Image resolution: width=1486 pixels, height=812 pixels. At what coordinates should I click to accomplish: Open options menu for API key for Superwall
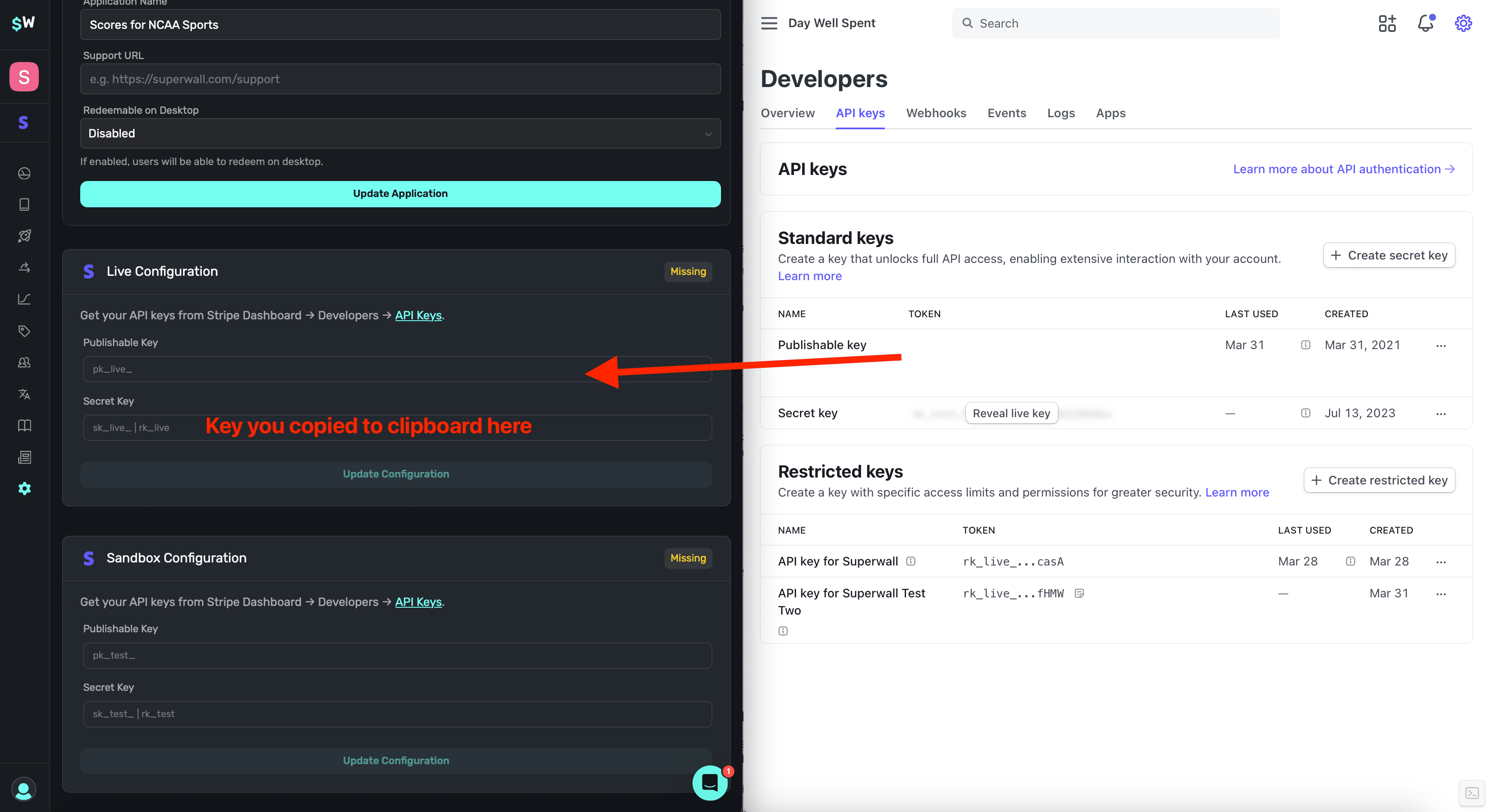1440,562
